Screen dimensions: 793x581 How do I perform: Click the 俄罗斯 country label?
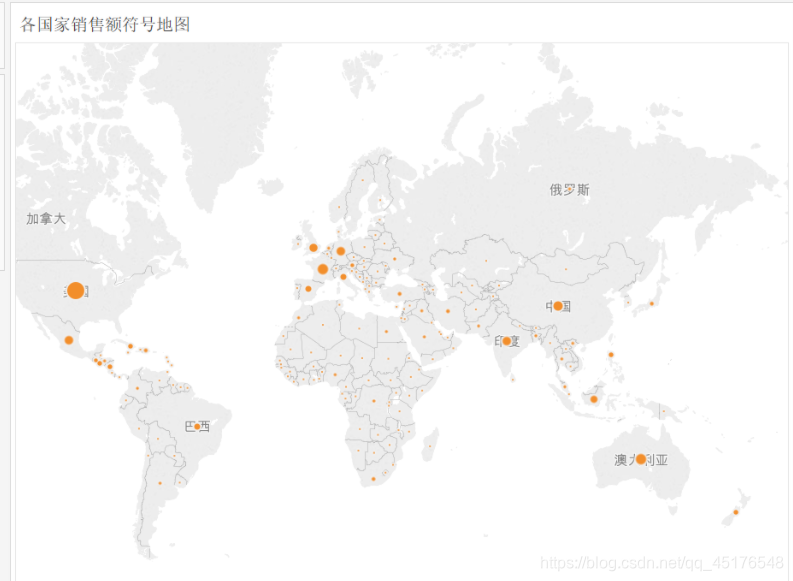tap(569, 190)
